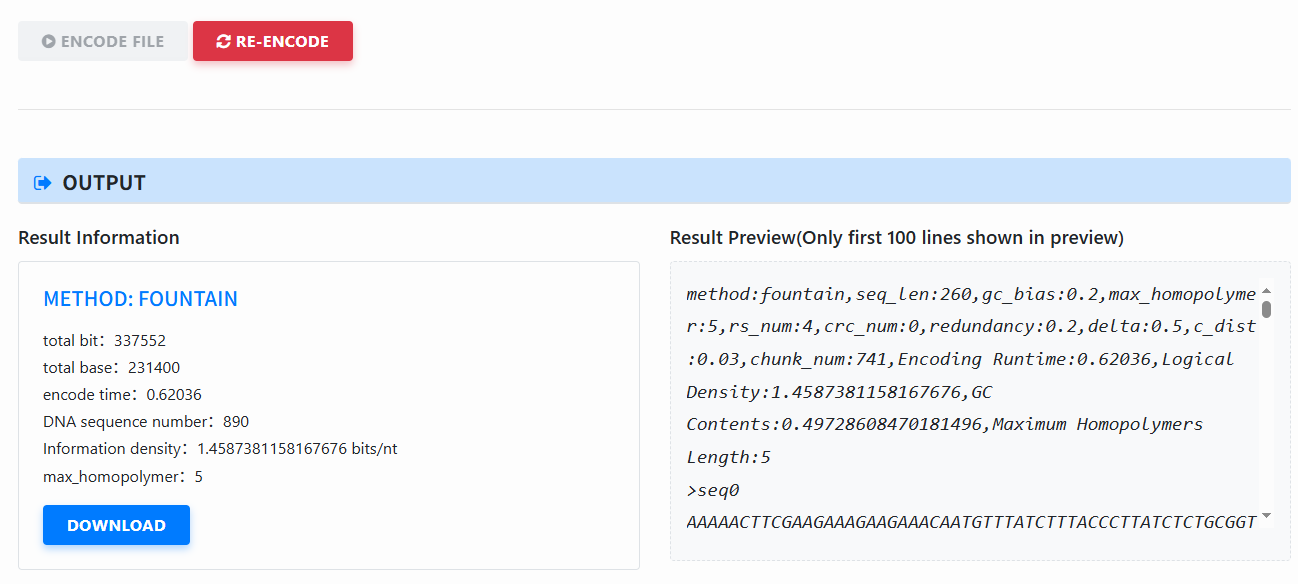Viewport: 1298px width, 584px height.
Task: Select the METHOD: FOUNTAIN title
Action: [140, 299]
